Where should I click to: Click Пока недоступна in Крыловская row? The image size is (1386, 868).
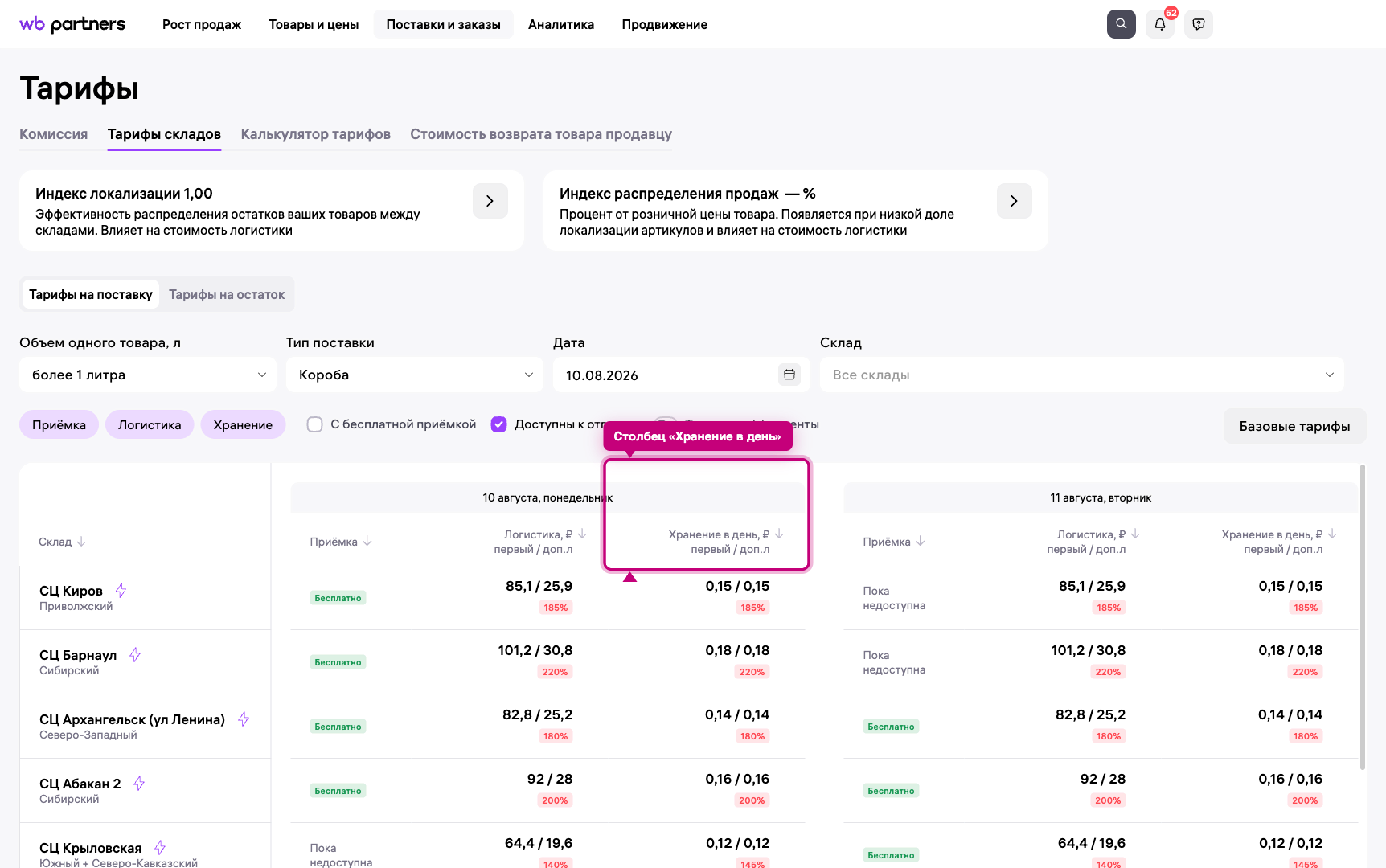(341, 854)
